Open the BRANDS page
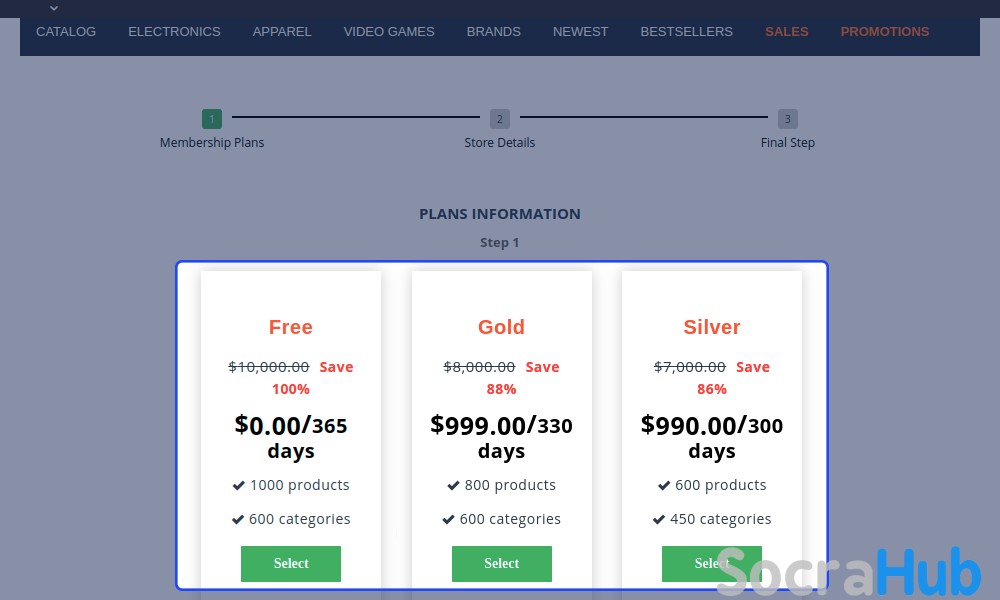This screenshot has height=600, width=1000. tap(494, 31)
